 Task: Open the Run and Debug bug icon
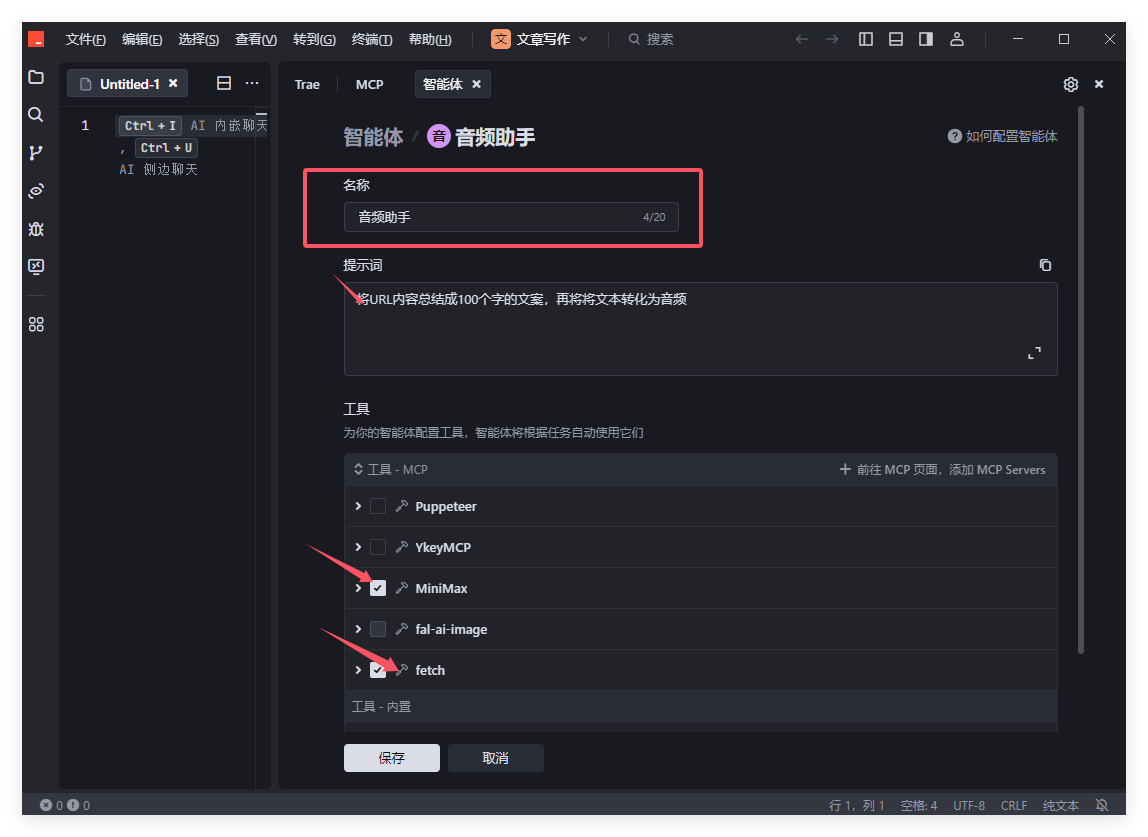pyautogui.click(x=36, y=229)
